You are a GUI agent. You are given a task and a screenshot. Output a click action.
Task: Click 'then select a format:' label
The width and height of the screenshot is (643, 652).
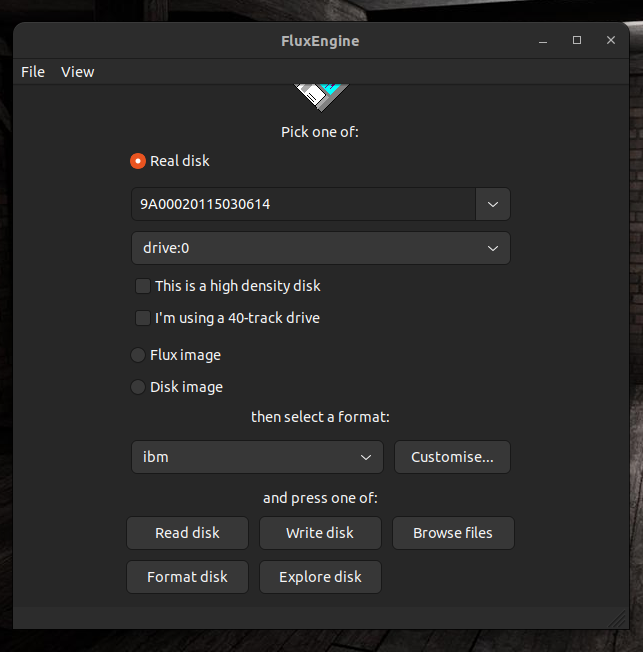(320, 417)
